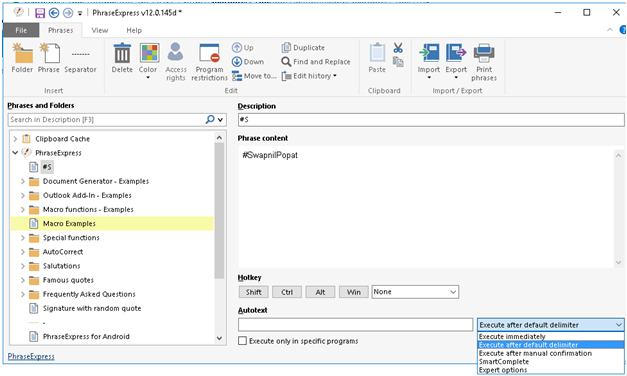Paste from clipboard in ribbon

point(377,58)
